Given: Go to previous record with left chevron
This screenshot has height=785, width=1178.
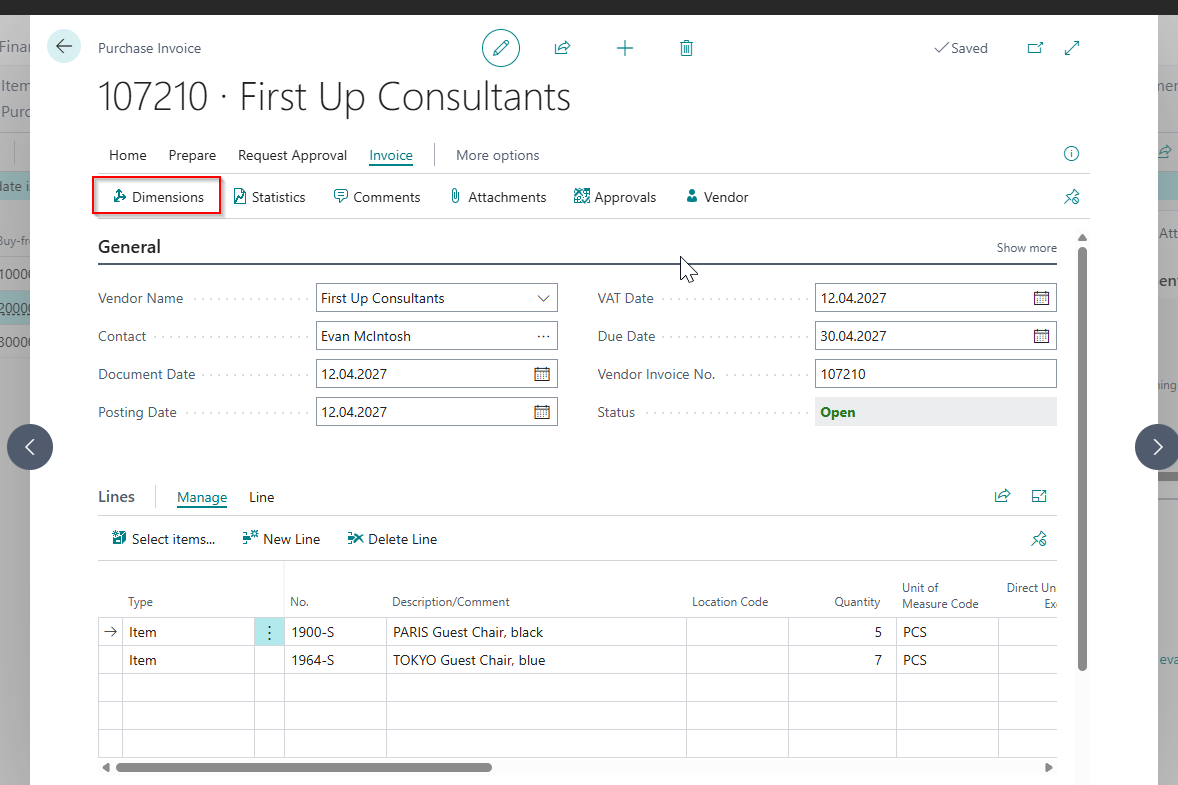Looking at the screenshot, I should pos(30,447).
